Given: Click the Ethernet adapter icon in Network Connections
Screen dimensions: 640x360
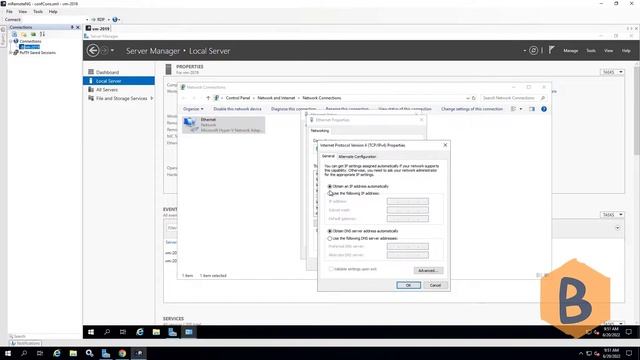Looking at the screenshot, I should [191, 124].
